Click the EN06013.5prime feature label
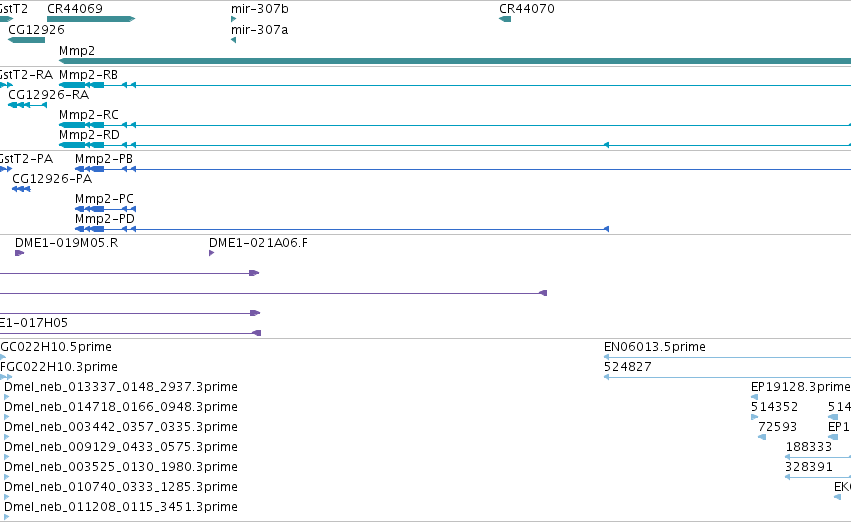 coord(655,347)
